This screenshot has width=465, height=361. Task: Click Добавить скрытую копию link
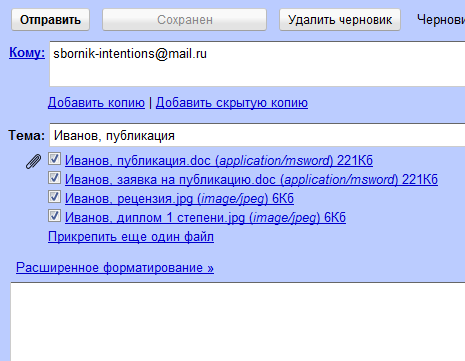point(232,103)
